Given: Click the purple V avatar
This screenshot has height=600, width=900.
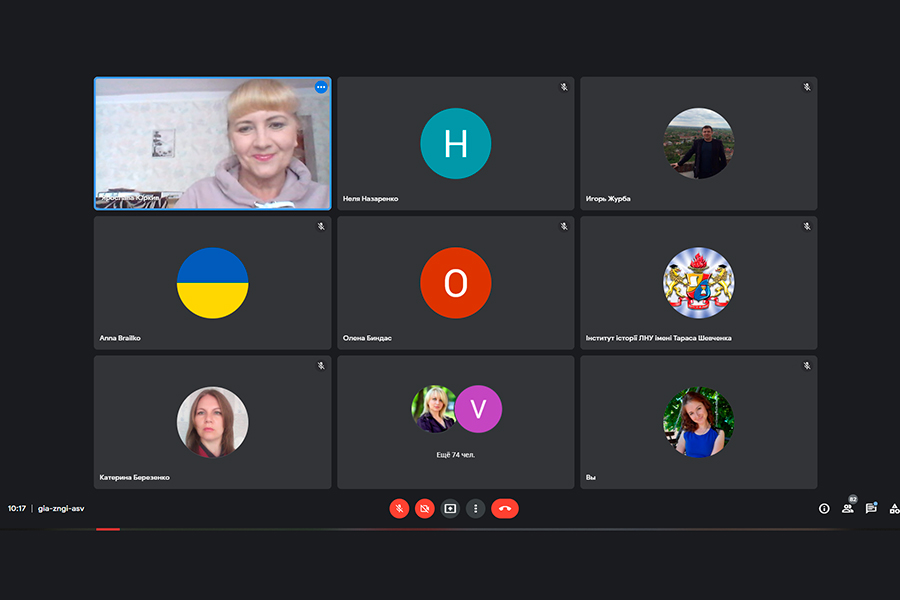Looking at the screenshot, I should 478,409.
